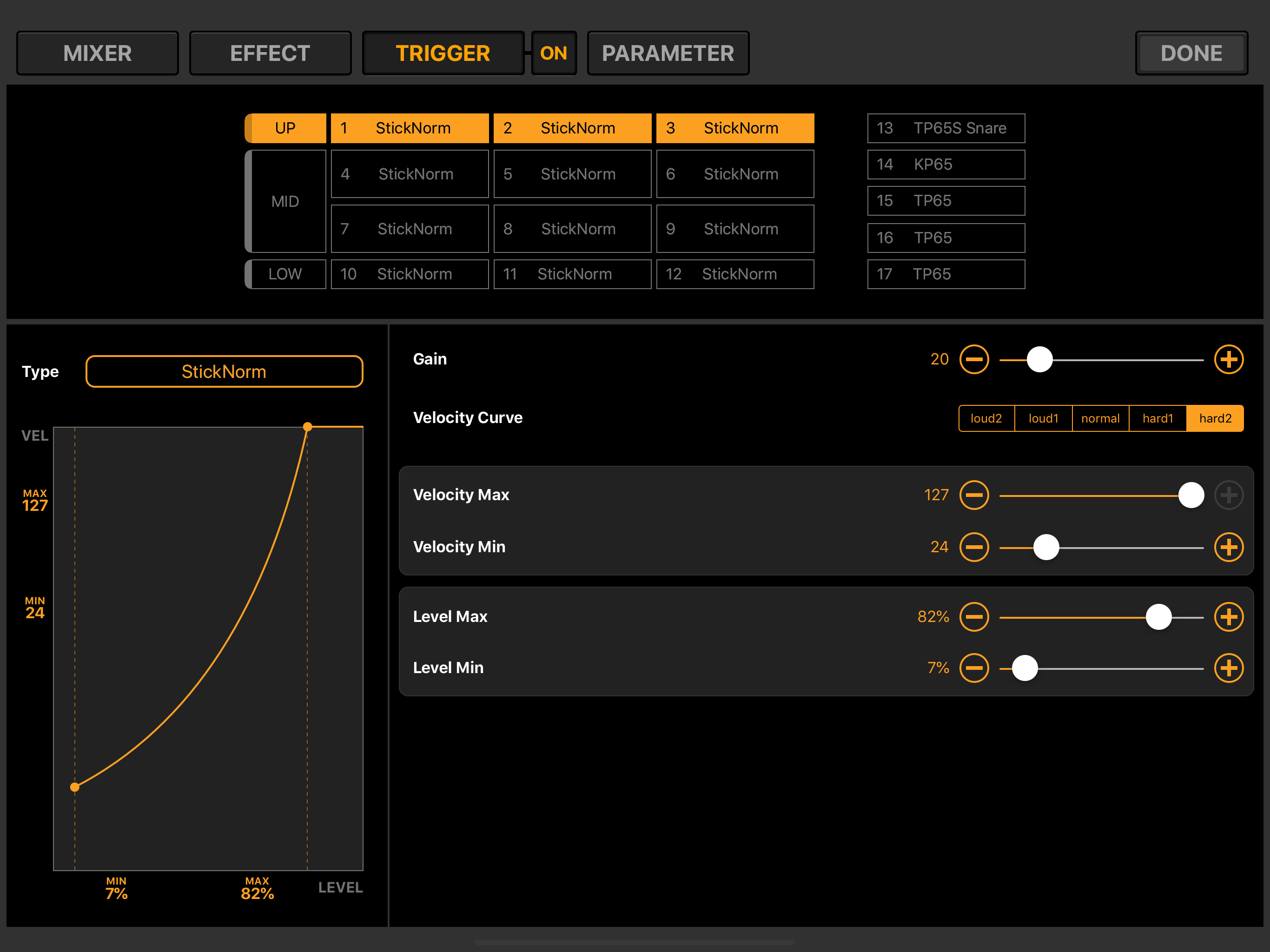
Task: Decrease Velocity Min with minus icon
Action: coord(974,547)
